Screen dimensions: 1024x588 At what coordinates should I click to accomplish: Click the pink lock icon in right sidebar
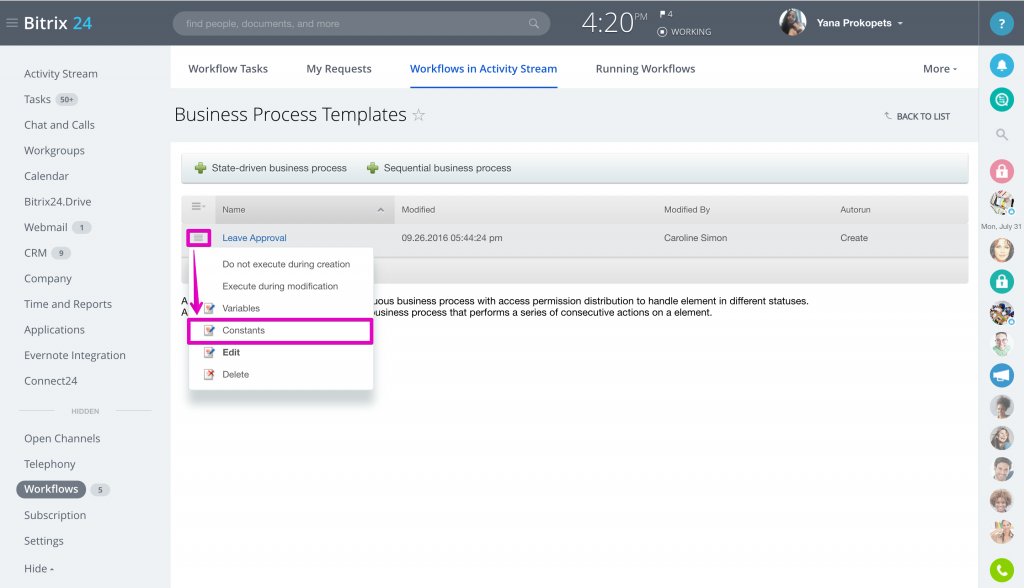pos(1001,171)
